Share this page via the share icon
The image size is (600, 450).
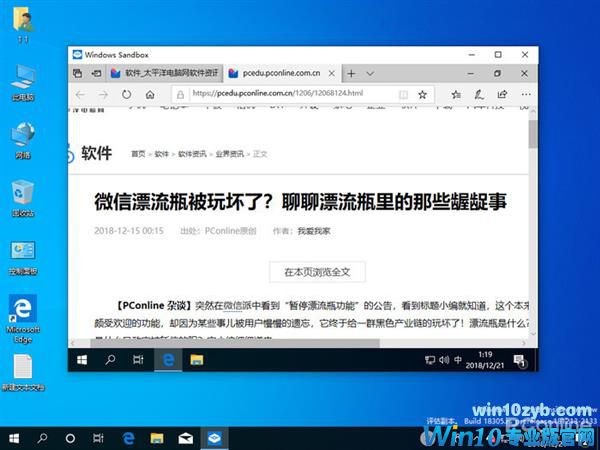pos(502,95)
